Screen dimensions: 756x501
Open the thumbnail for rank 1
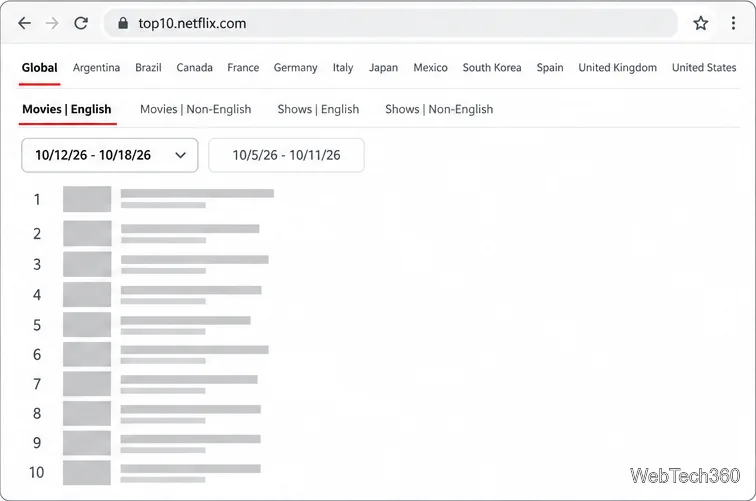(87, 199)
